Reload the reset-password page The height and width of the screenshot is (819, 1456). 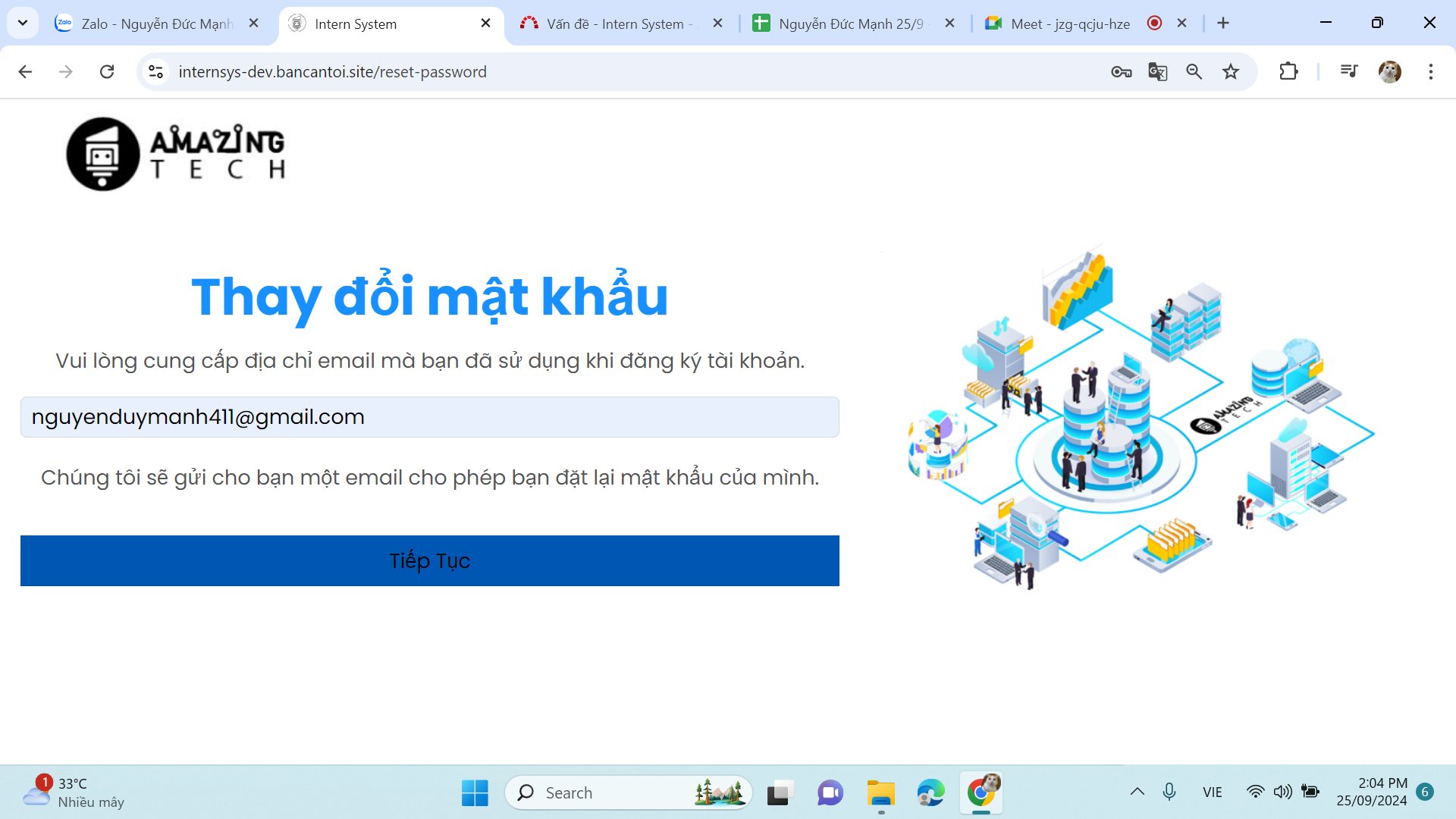107,72
